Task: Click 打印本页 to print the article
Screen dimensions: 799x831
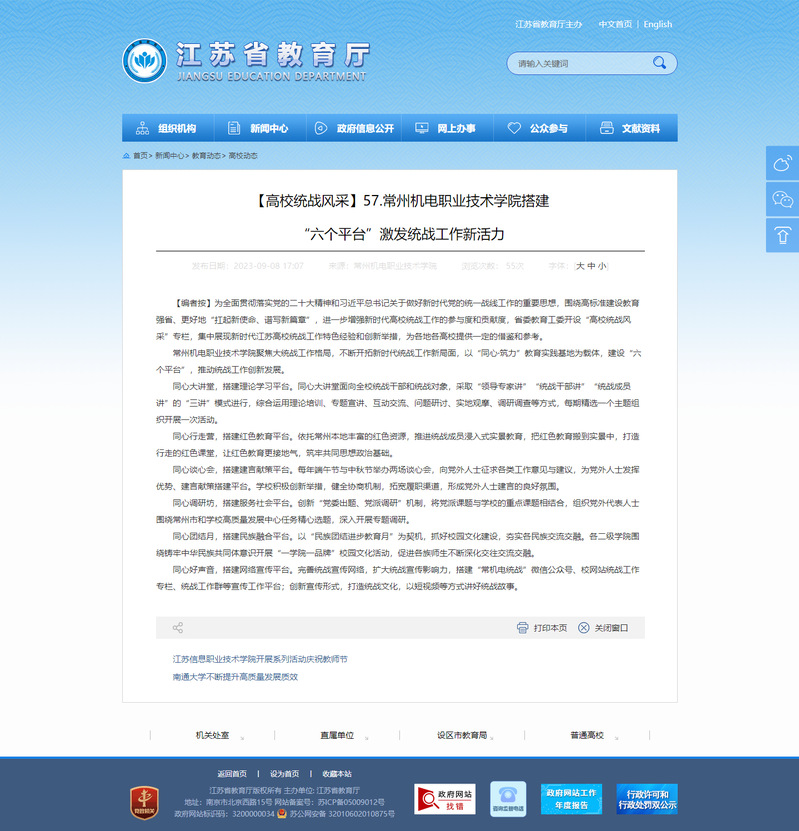Action: 542,628
